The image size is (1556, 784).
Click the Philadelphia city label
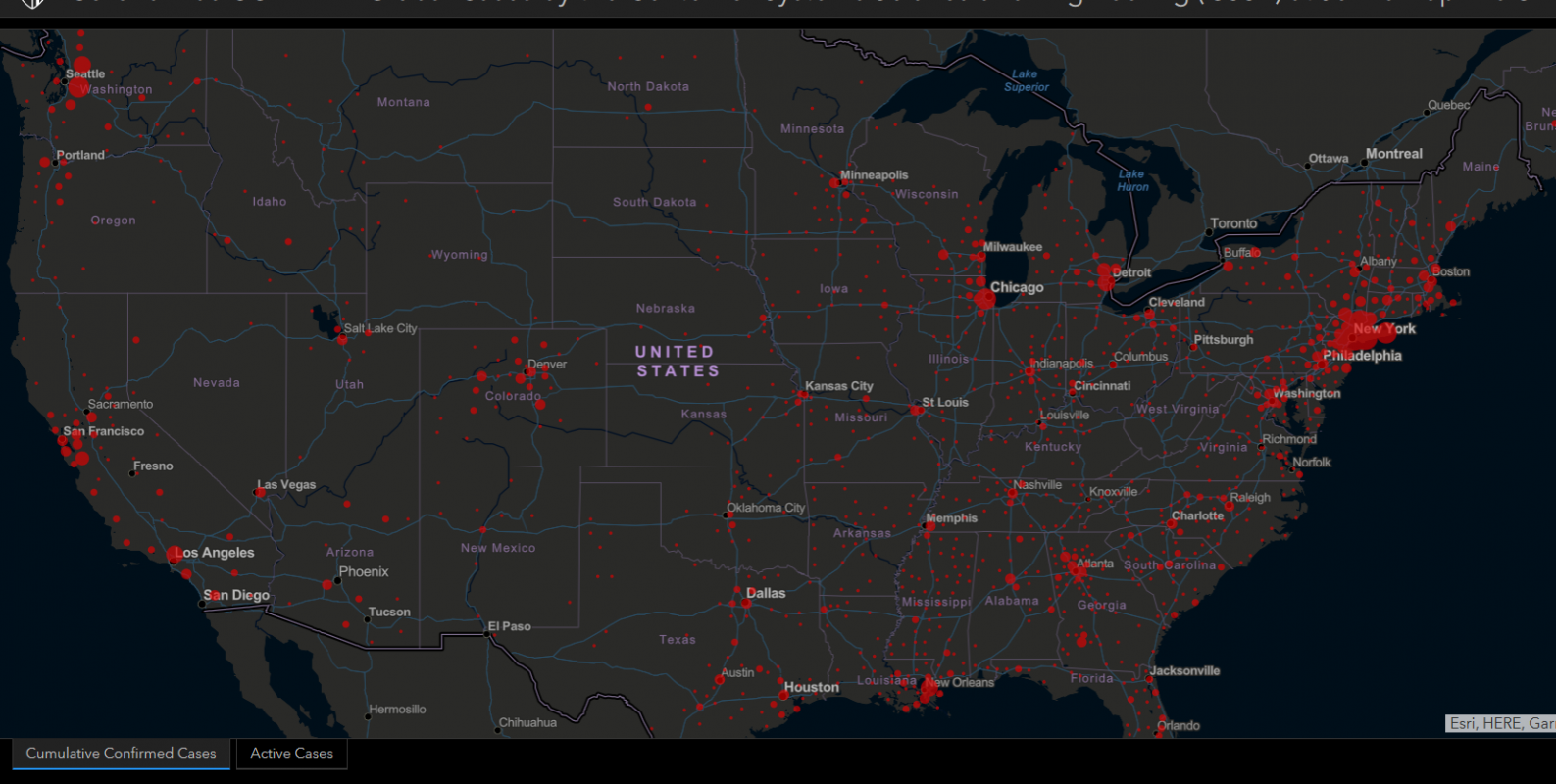[1362, 355]
